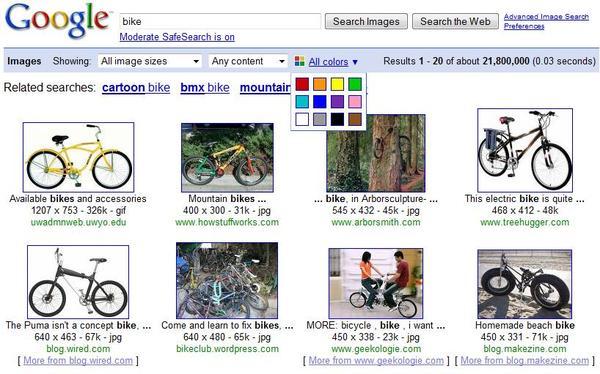600x374 pixels.
Task: Open the Puma folding bike thumbnail
Action: pos(78,282)
